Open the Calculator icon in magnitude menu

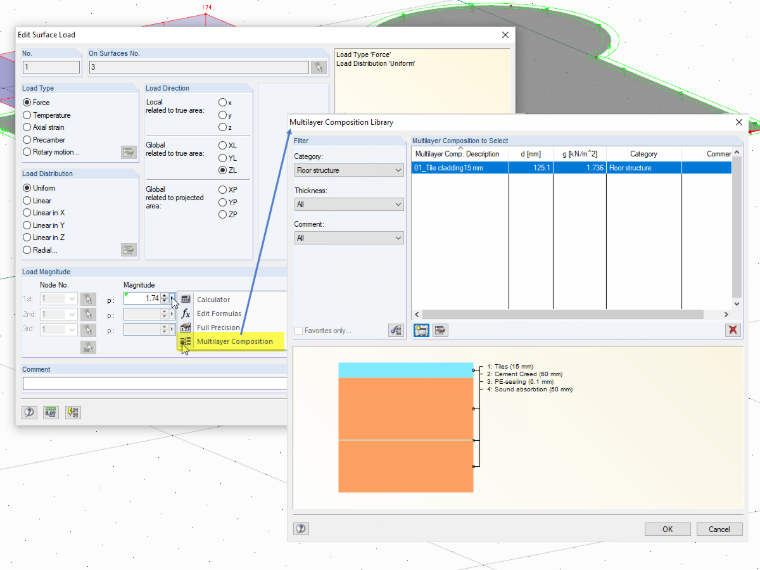186,300
